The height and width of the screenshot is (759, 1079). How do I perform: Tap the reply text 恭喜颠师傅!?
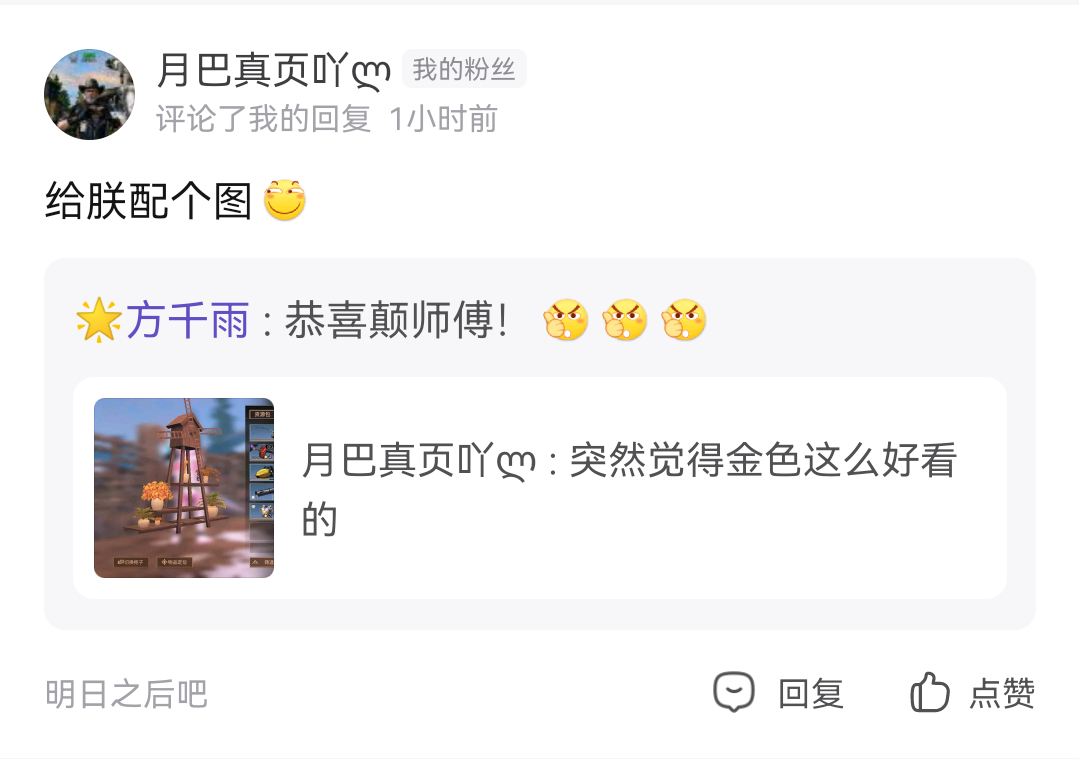coord(396,320)
